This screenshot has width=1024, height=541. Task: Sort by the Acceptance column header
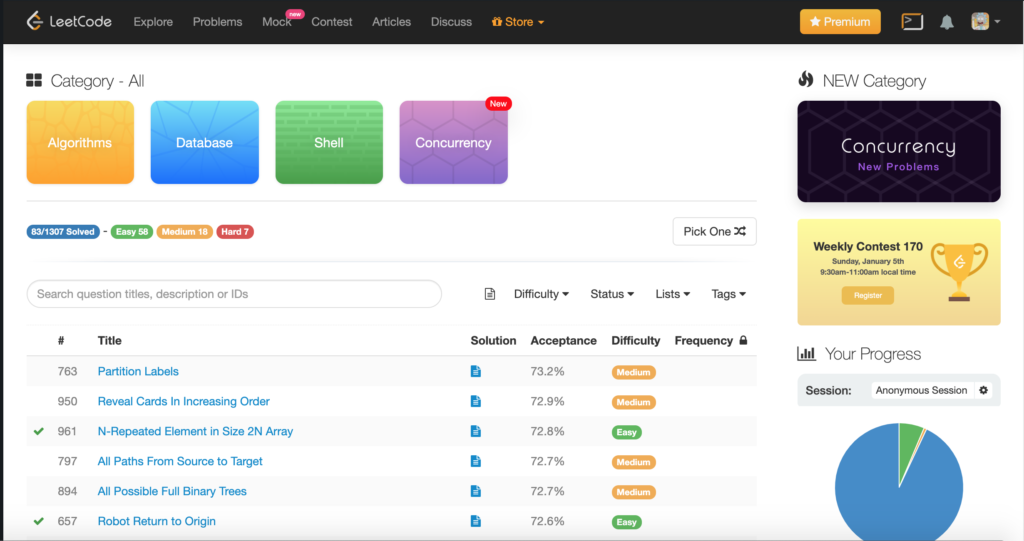[x=564, y=340]
